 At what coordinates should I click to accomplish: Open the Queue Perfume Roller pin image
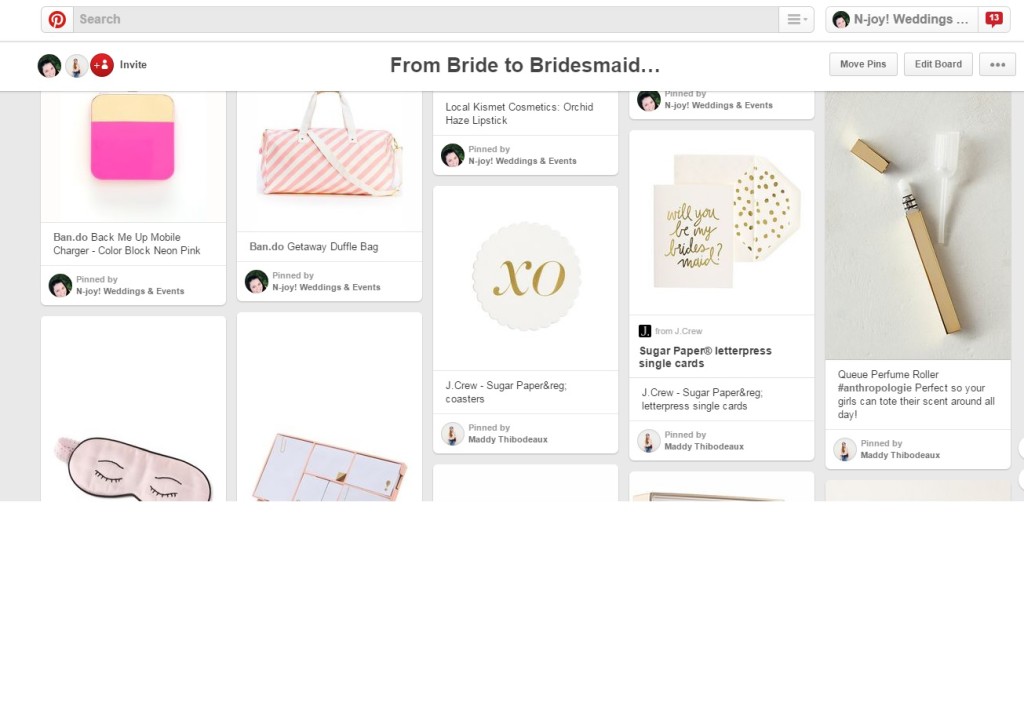click(x=918, y=225)
